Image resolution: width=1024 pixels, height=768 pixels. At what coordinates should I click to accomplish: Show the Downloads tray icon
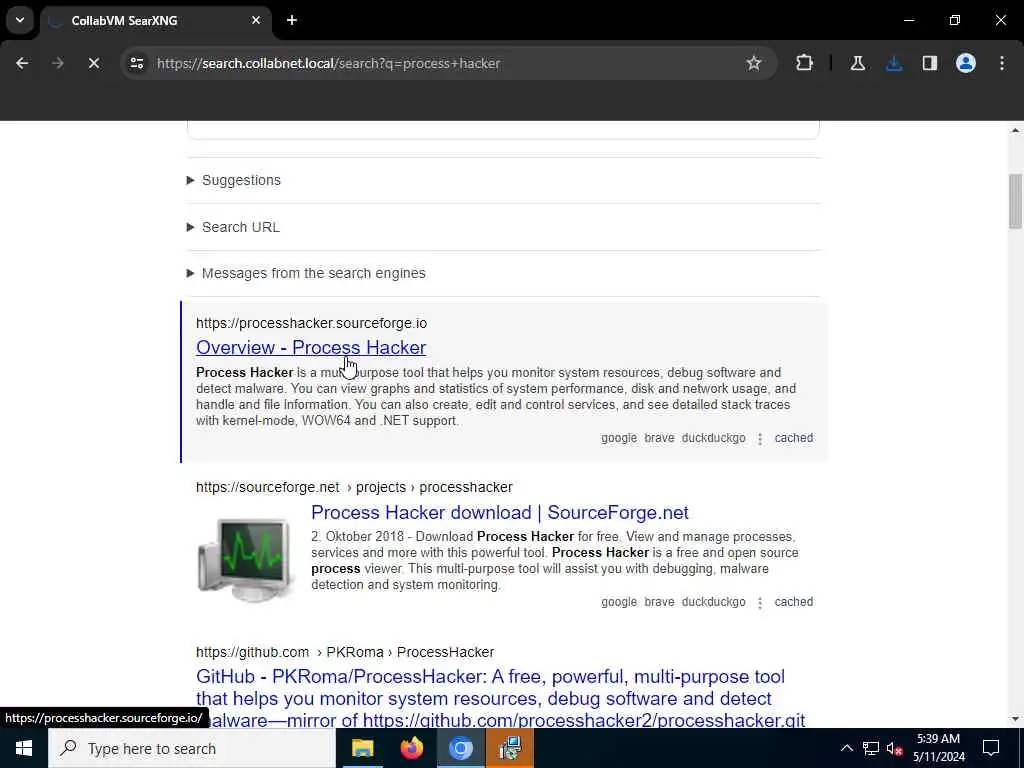pyautogui.click(x=894, y=63)
